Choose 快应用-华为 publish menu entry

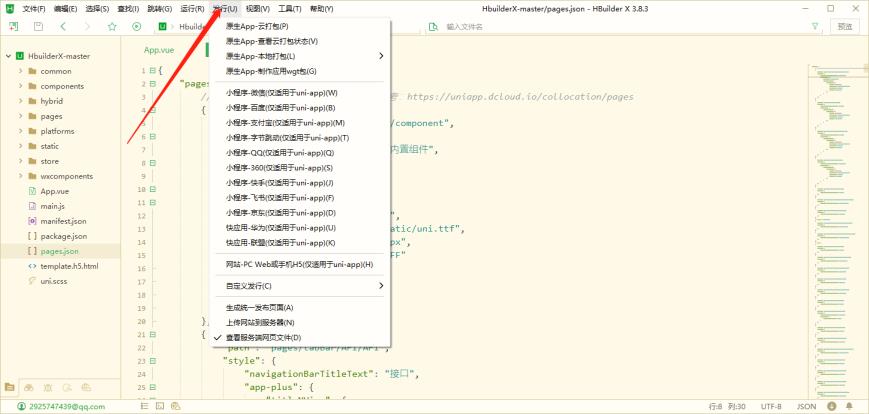(300, 228)
